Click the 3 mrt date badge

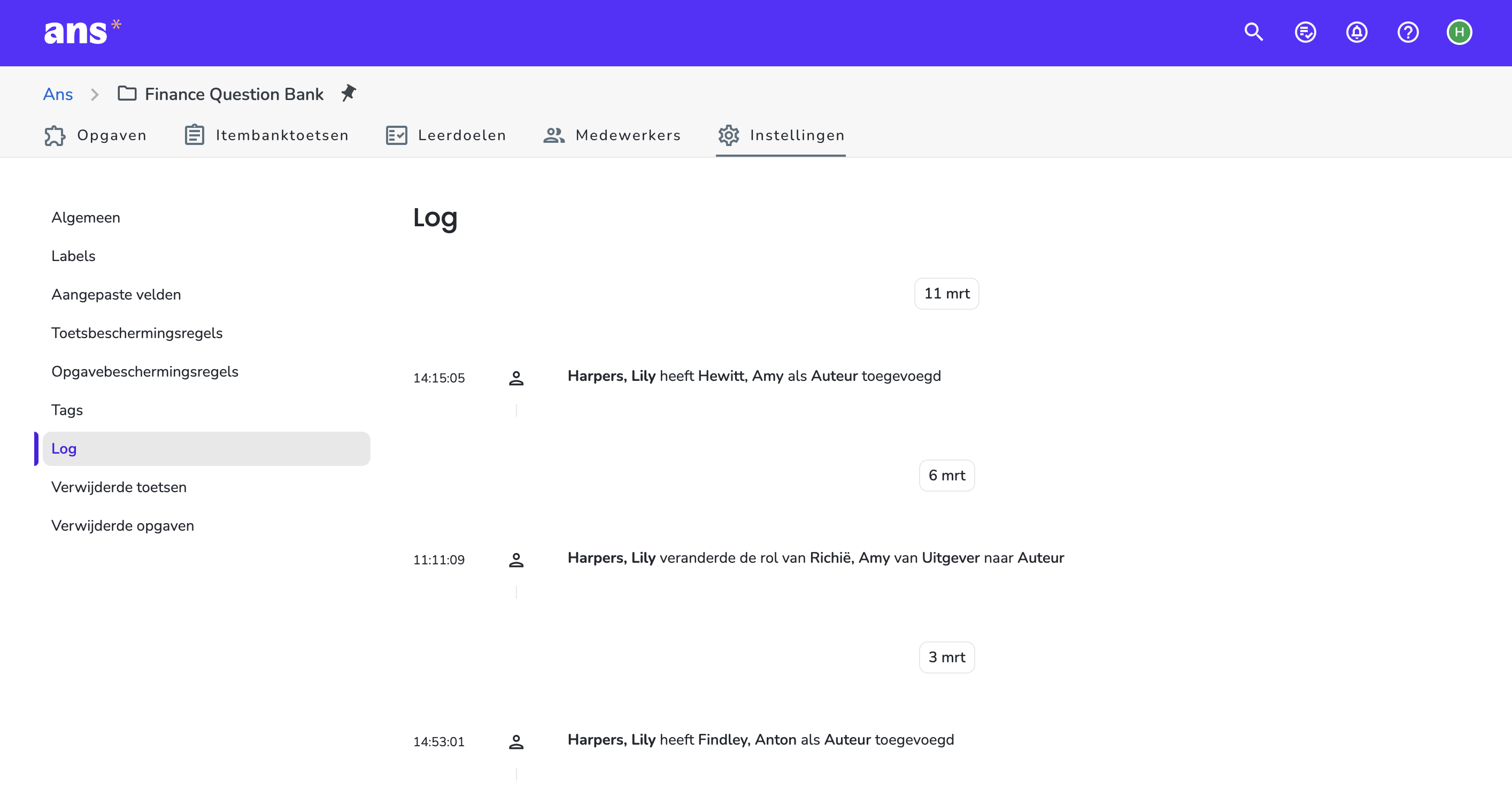[x=947, y=657]
